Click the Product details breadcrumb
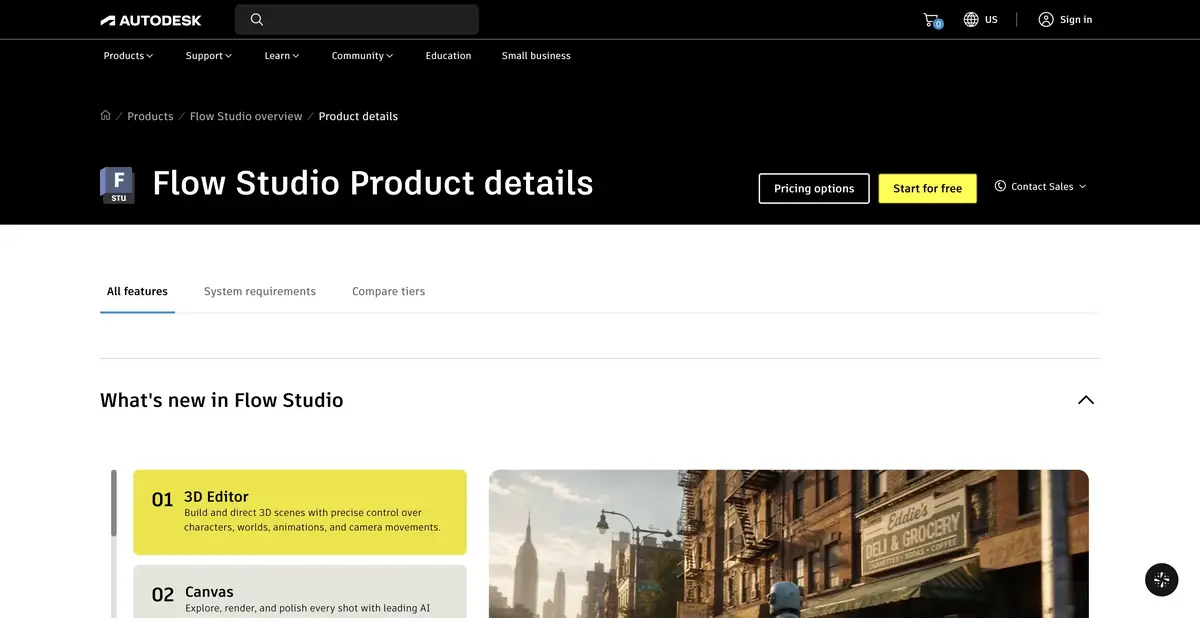This screenshot has width=1200, height=618. [358, 116]
